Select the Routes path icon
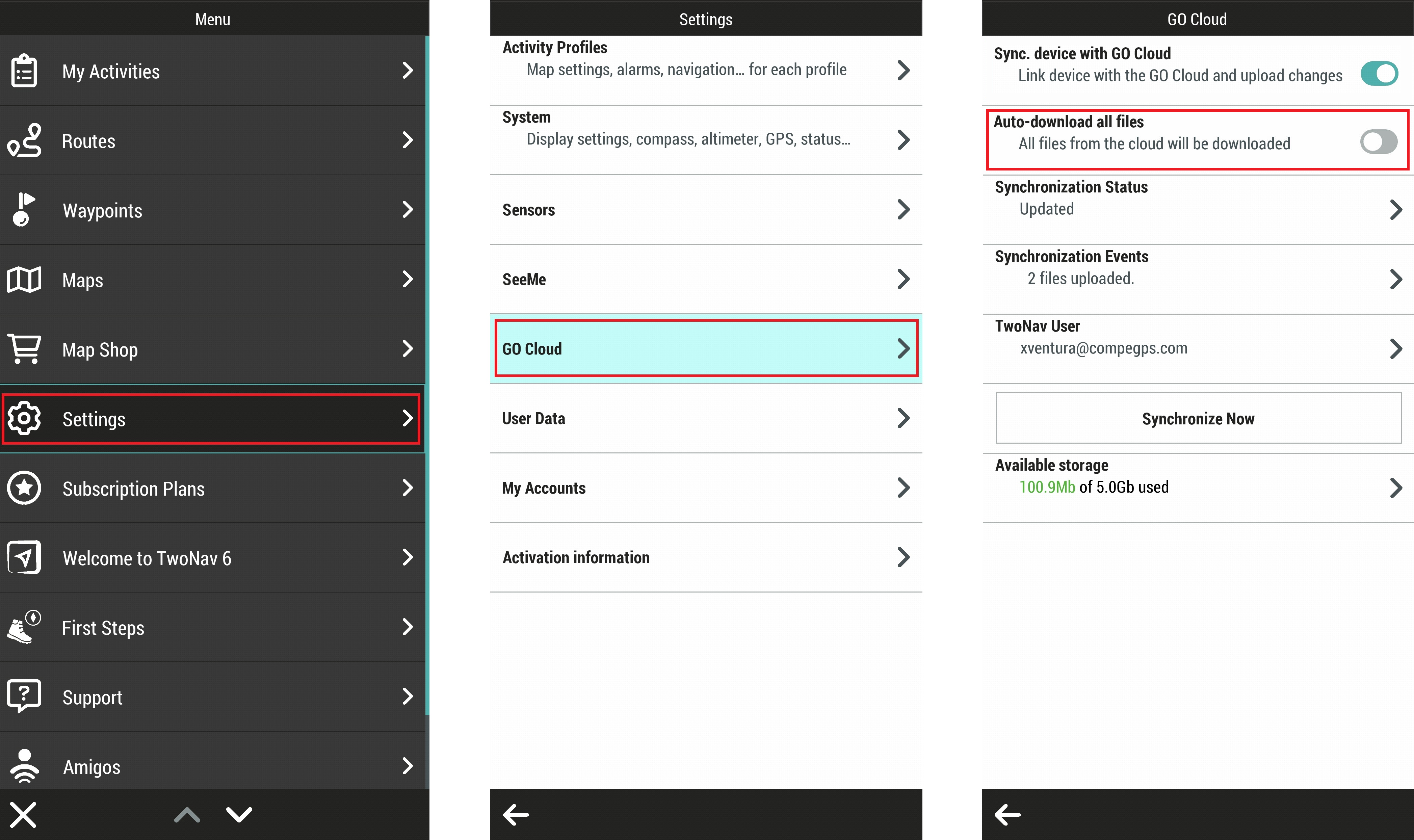The width and height of the screenshot is (1414, 840). pos(24,140)
